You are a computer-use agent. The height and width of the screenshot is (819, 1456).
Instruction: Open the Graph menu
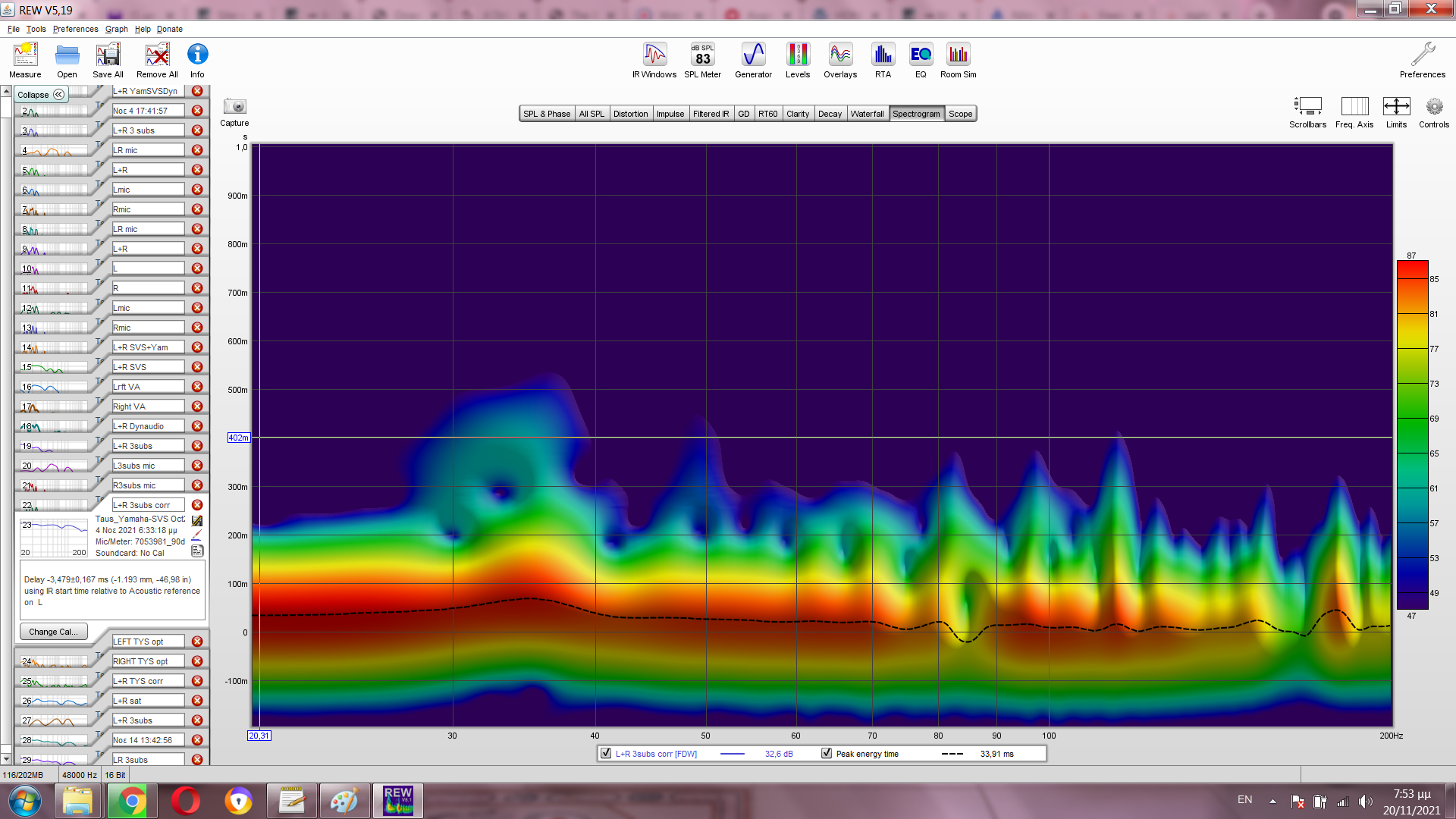(x=116, y=29)
